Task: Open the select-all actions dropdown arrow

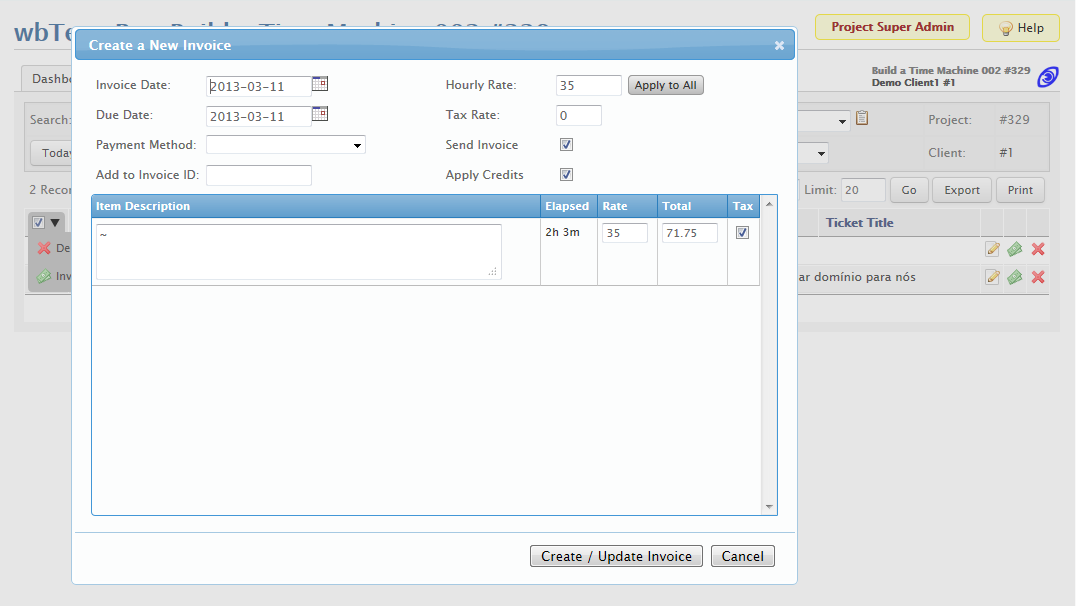Action: [x=56, y=223]
